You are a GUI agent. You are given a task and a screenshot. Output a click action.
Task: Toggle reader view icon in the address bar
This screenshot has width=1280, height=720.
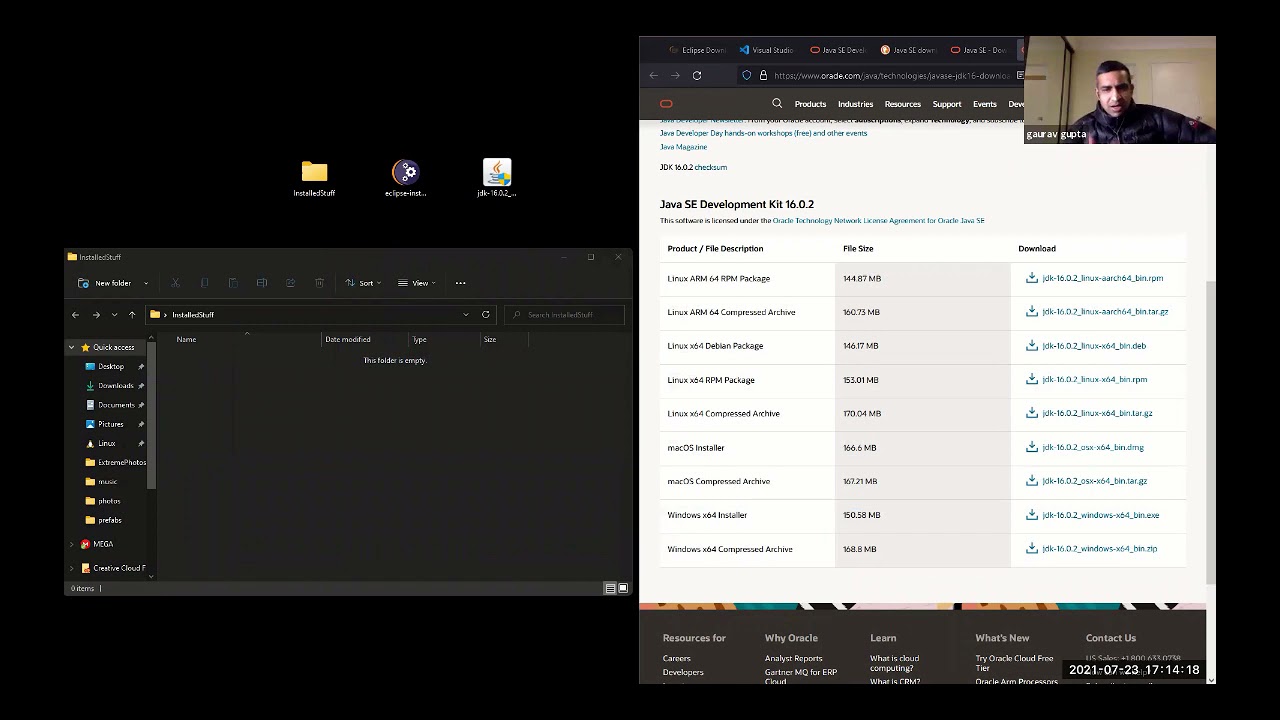click(x=1020, y=75)
